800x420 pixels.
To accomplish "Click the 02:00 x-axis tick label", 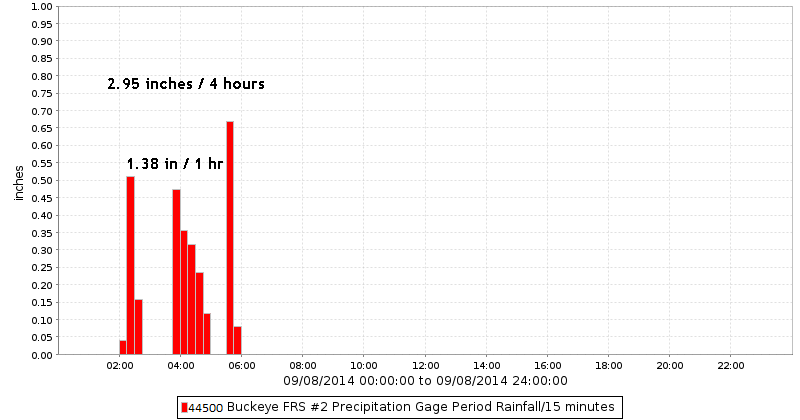I will [x=120, y=366].
